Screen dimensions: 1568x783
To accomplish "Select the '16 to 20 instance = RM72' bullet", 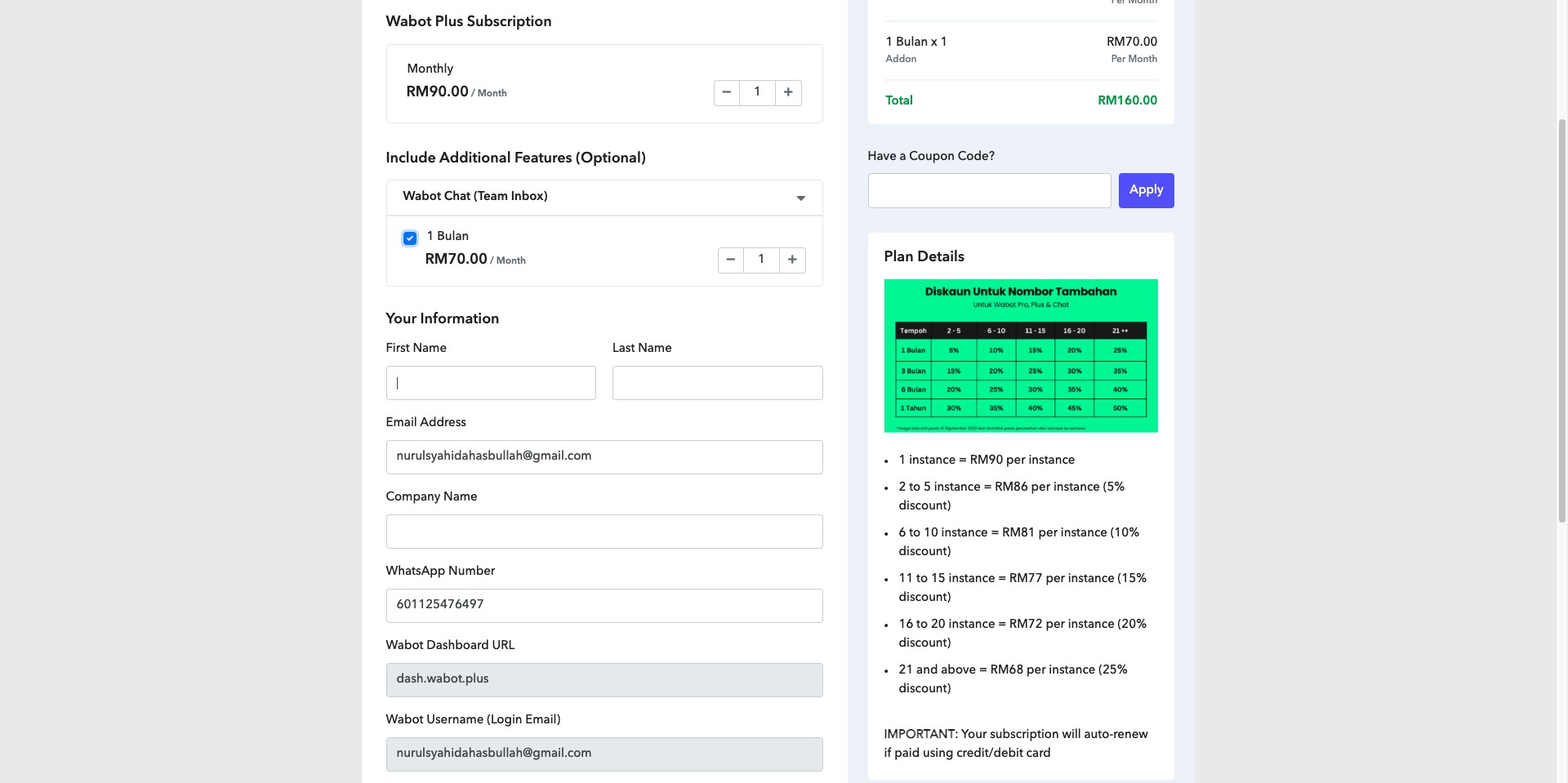I will point(1022,633).
